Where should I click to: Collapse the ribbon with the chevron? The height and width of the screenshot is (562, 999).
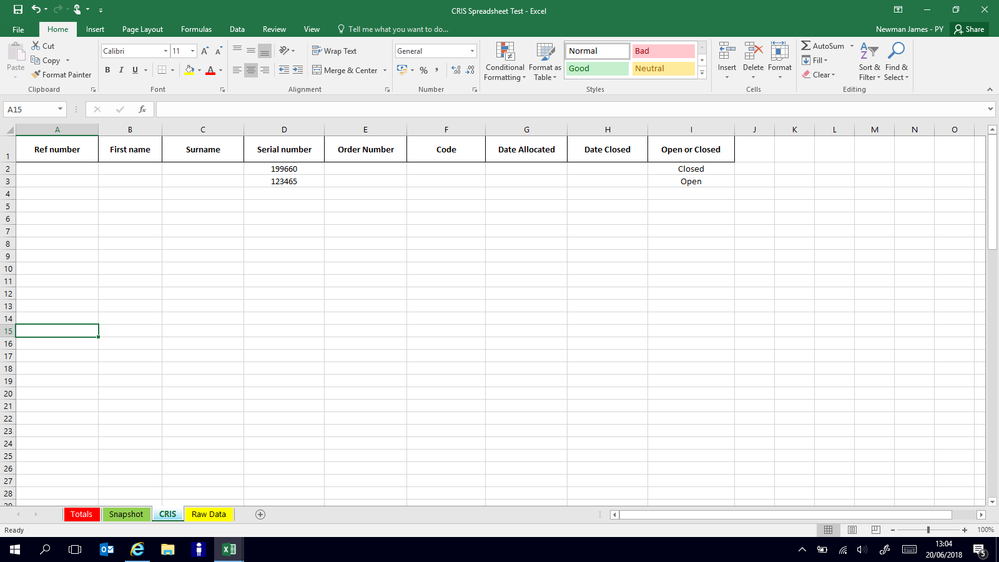[x=989, y=90]
